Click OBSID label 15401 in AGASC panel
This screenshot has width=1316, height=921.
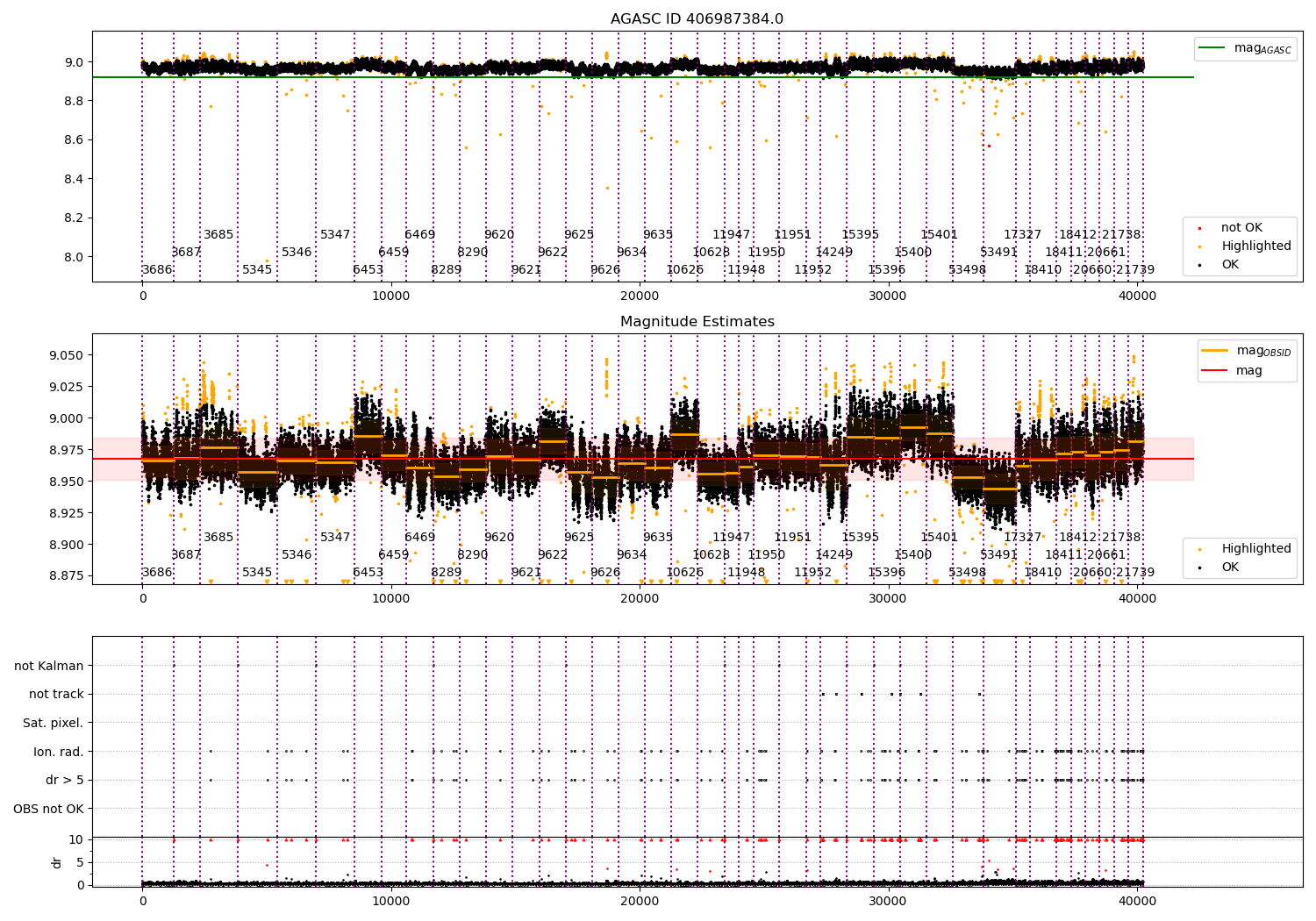coord(939,234)
